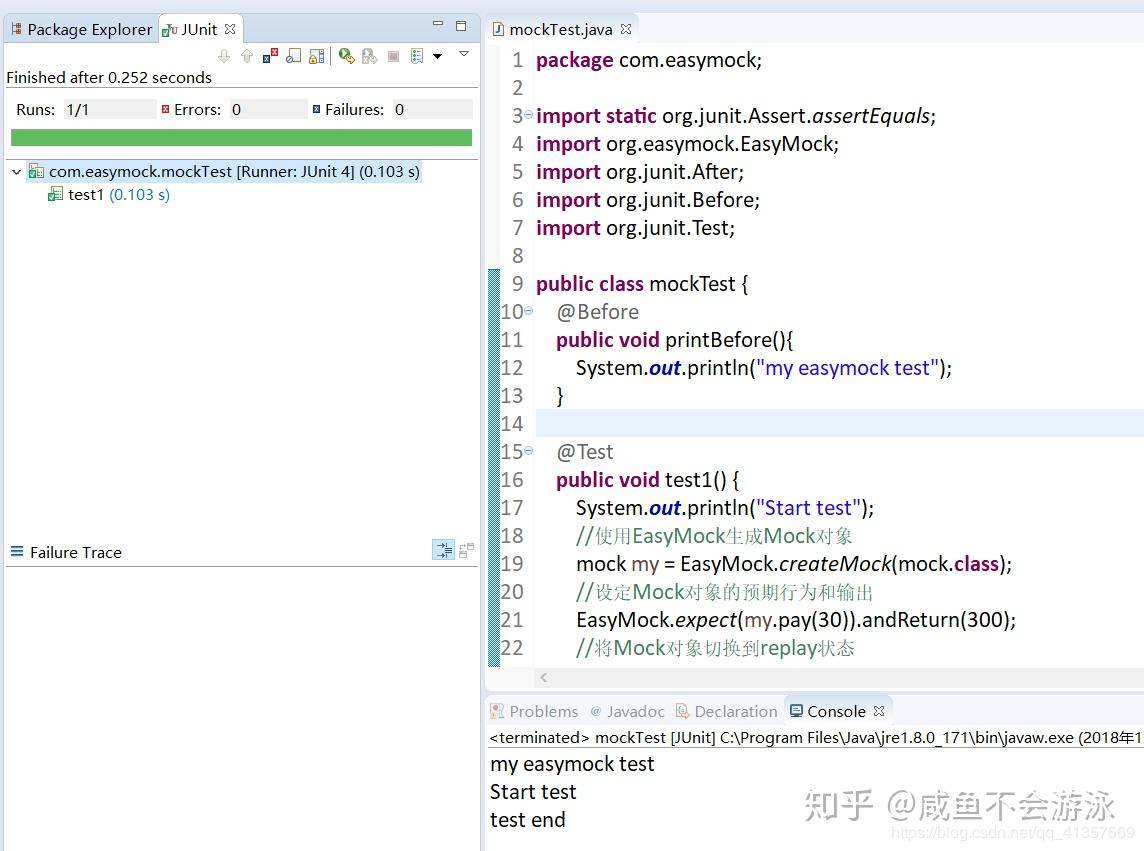1144x851 pixels.
Task: Click the Failures count label
Action: click(354, 109)
